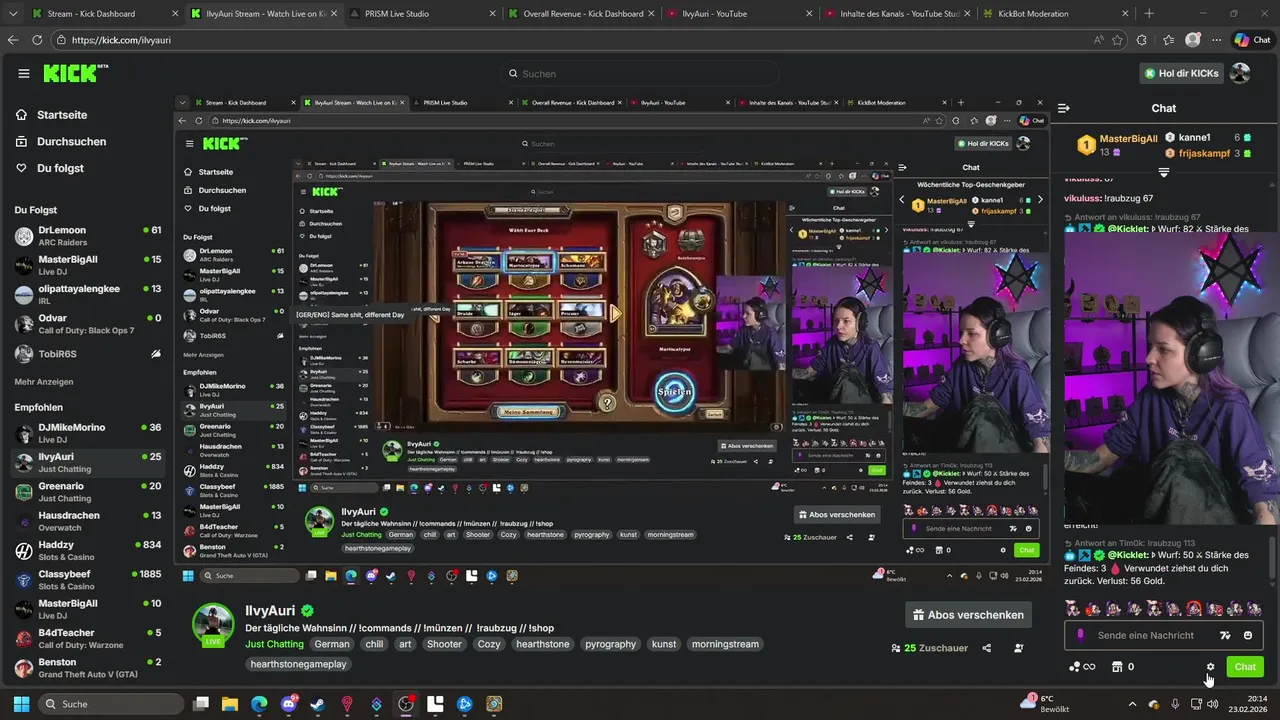The image size is (1280, 720).
Task: Expand followed channels with first Mehr Anzeigen
Action: (x=44, y=382)
